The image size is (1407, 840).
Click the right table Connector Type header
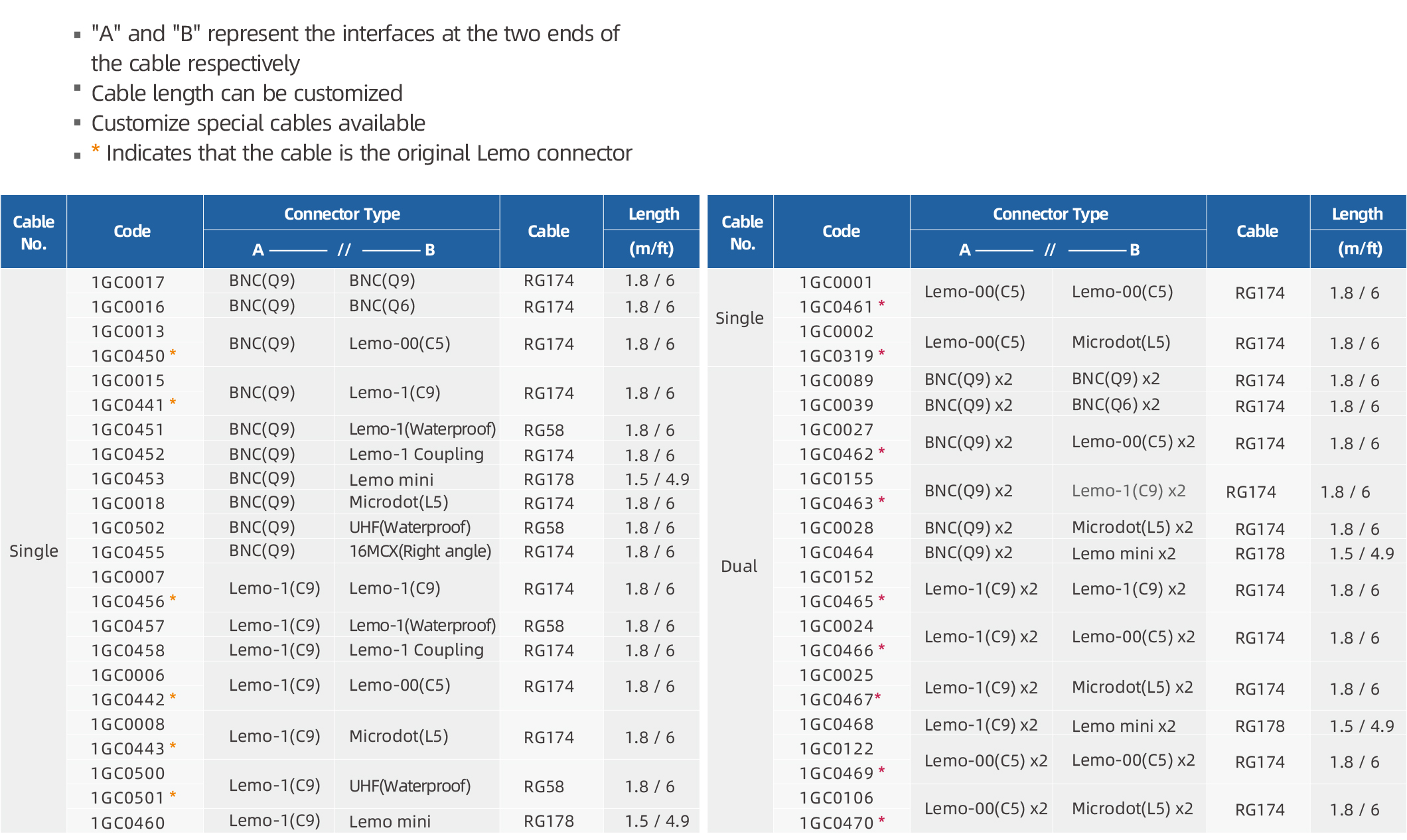pos(1050,214)
